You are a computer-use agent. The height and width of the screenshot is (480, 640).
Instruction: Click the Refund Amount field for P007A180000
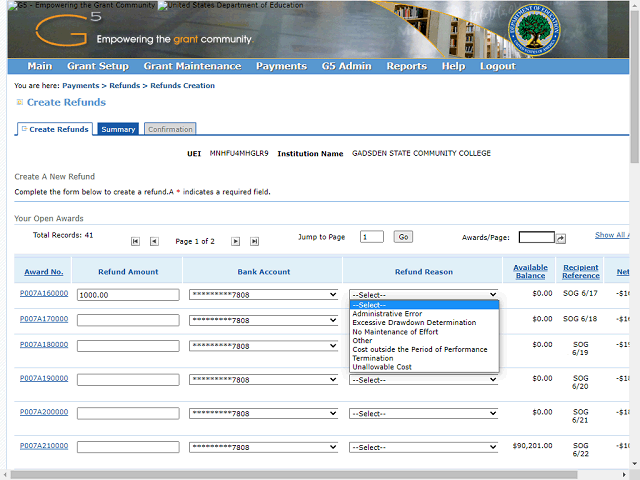(129, 346)
